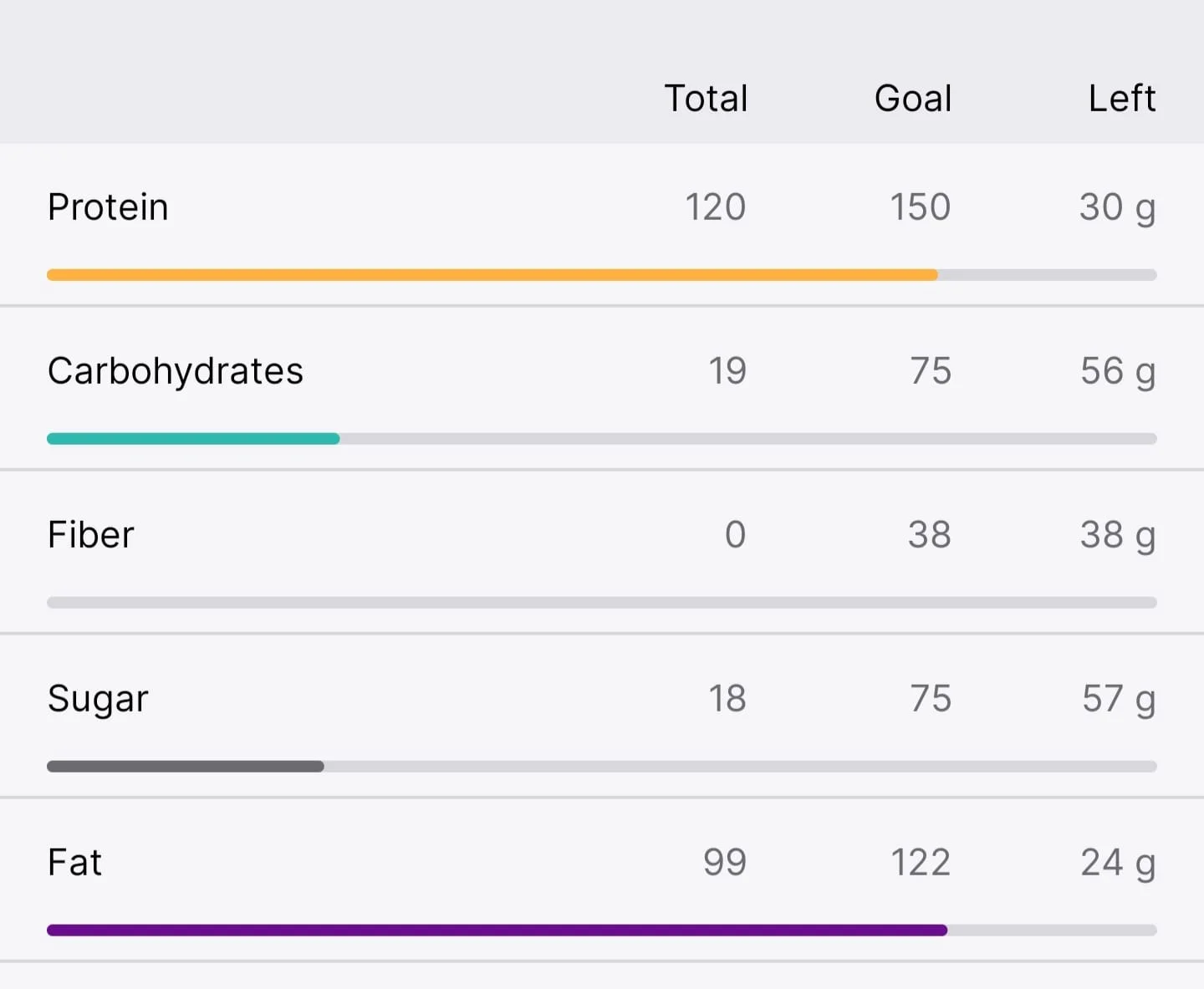Select the Total column header

706,99
